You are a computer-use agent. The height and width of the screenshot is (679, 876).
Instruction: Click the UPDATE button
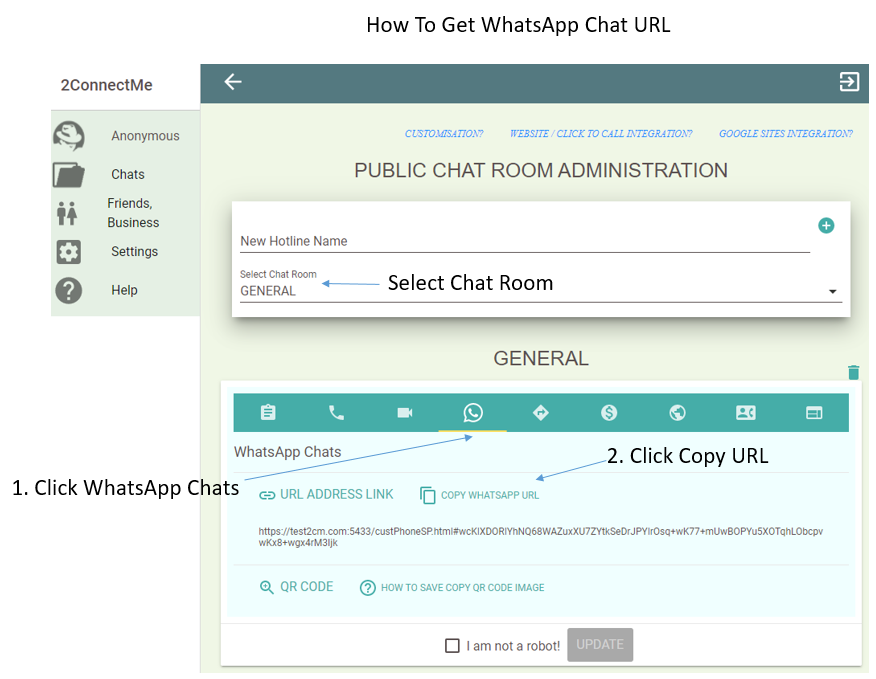click(600, 645)
